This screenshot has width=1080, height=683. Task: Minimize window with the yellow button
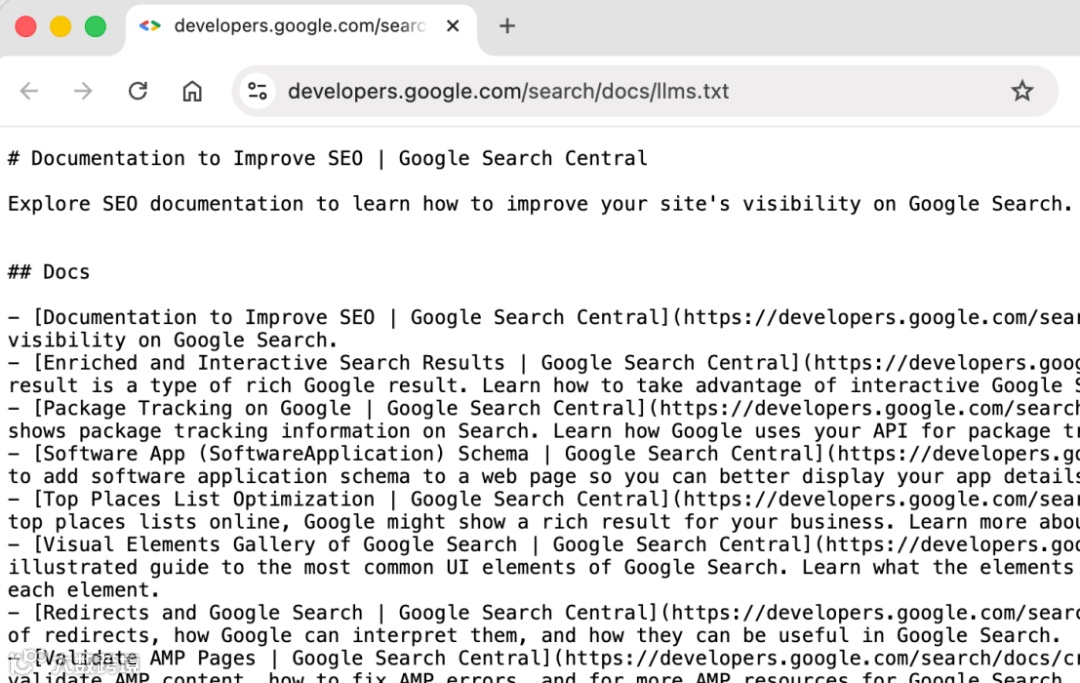coord(60,26)
